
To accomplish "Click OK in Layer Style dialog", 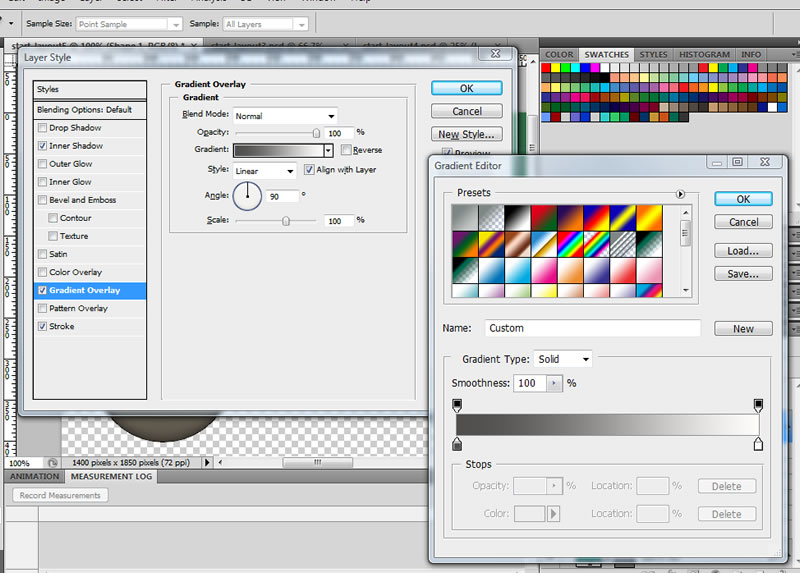I will pyautogui.click(x=466, y=88).
